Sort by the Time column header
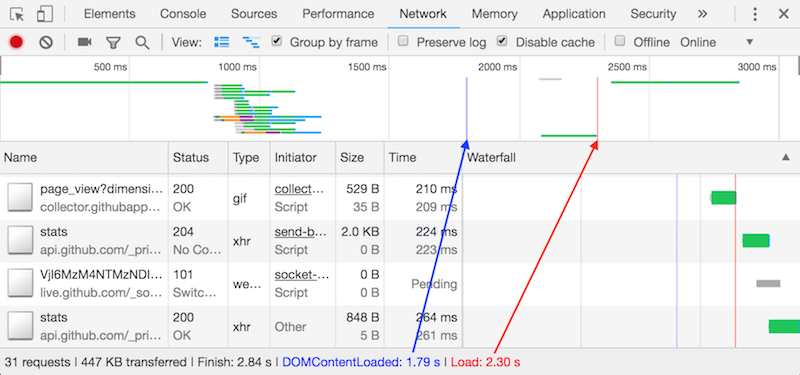Image resolution: width=800 pixels, height=375 pixels. pos(423,158)
